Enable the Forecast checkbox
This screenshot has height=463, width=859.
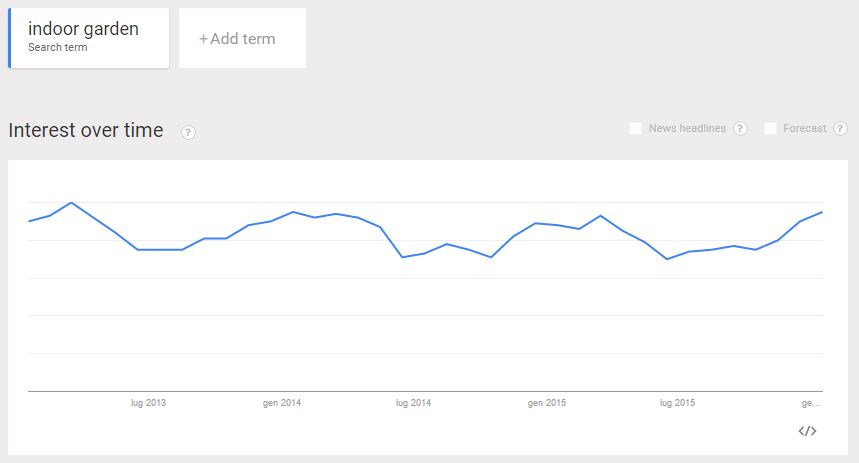point(770,128)
